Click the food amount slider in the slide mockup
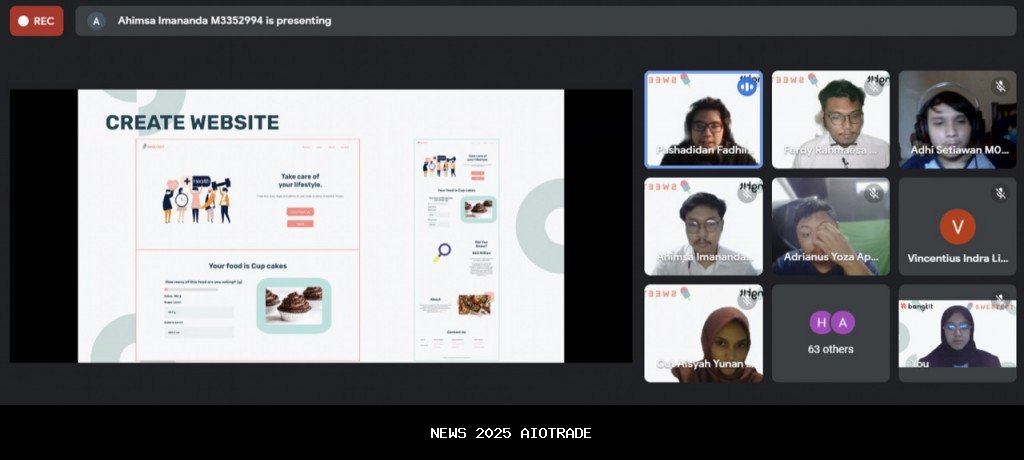This screenshot has height=460, width=1024. tap(190, 289)
